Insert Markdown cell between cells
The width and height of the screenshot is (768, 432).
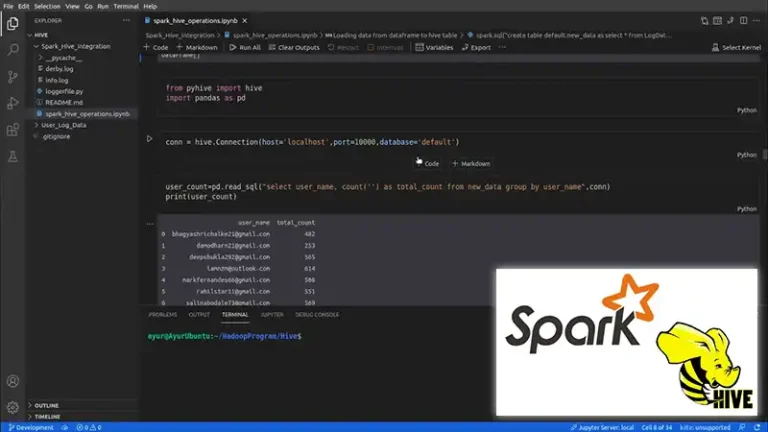click(x=471, y=164)
